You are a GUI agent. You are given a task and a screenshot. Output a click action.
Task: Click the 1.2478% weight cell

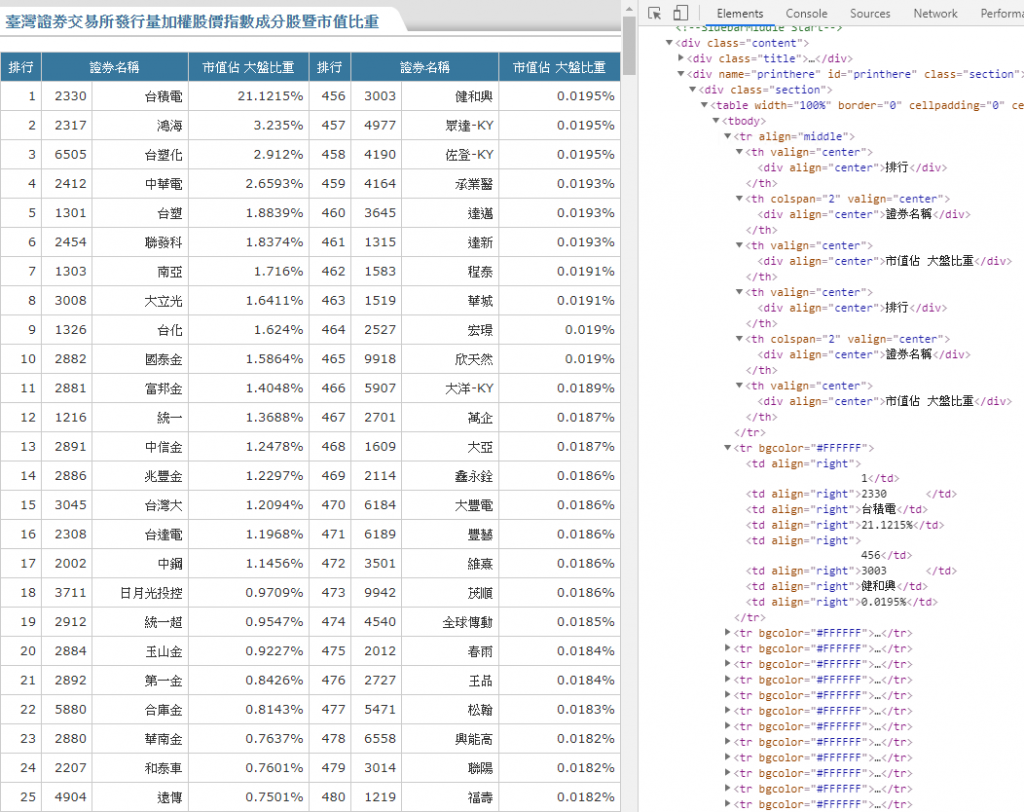coord(249,447)
